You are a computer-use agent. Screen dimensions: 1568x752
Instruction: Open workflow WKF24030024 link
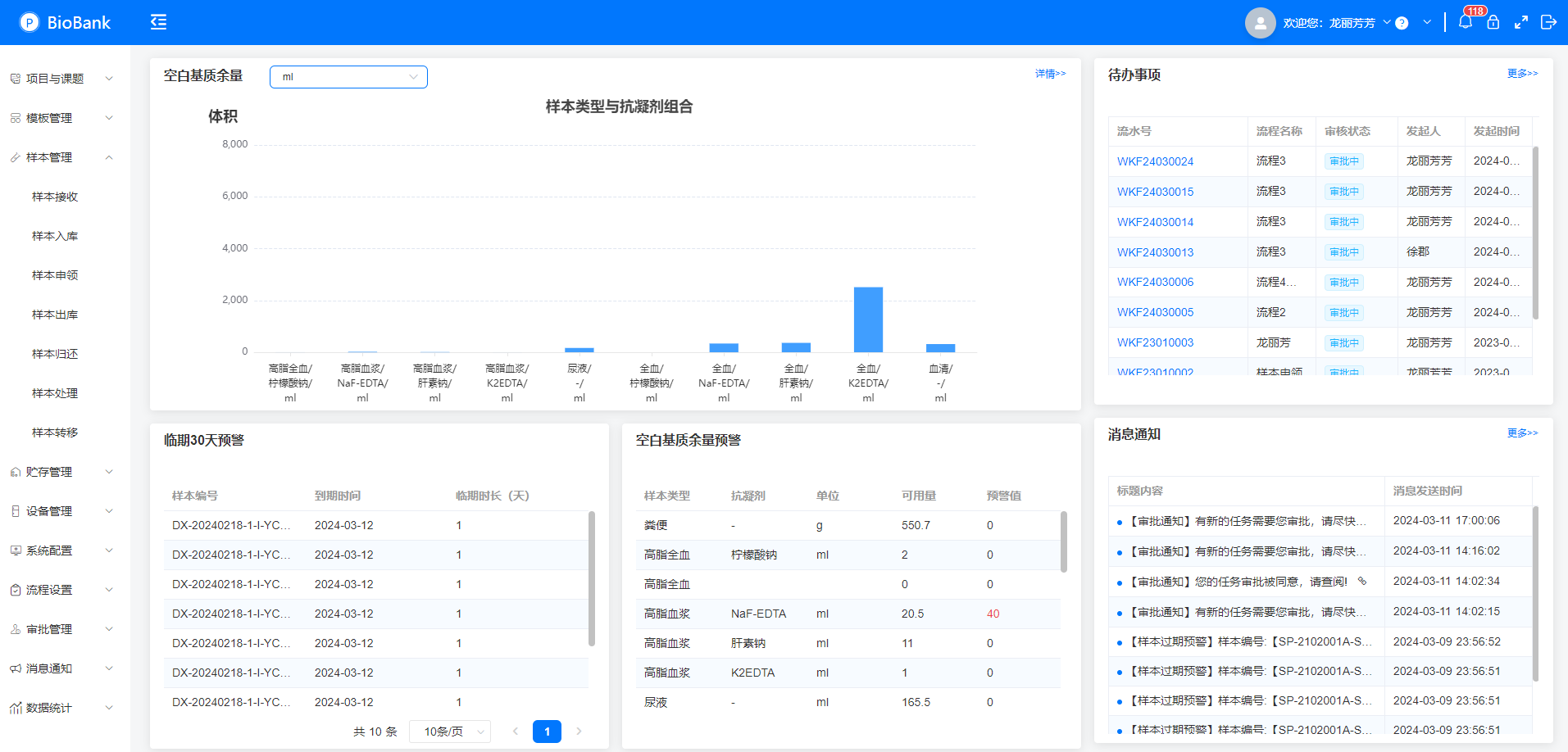coord(1155,161)
